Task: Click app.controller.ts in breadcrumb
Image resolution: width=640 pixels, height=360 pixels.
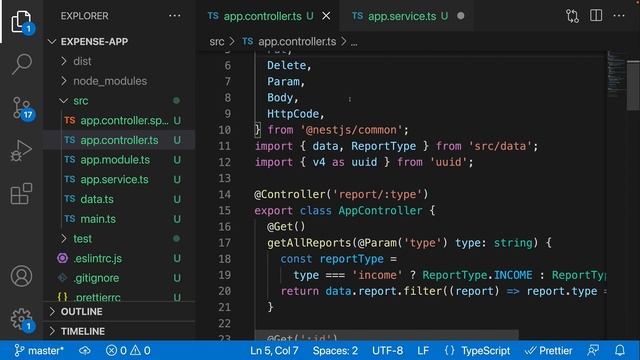Action: tap(290, 42)
